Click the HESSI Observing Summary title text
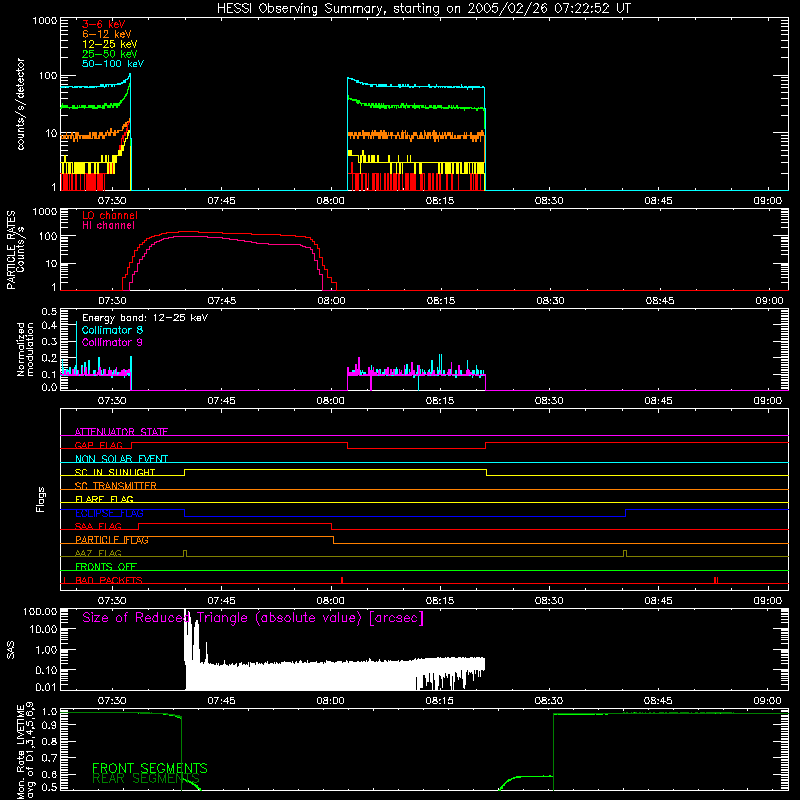800x800 pixels. tap(424, 9)
